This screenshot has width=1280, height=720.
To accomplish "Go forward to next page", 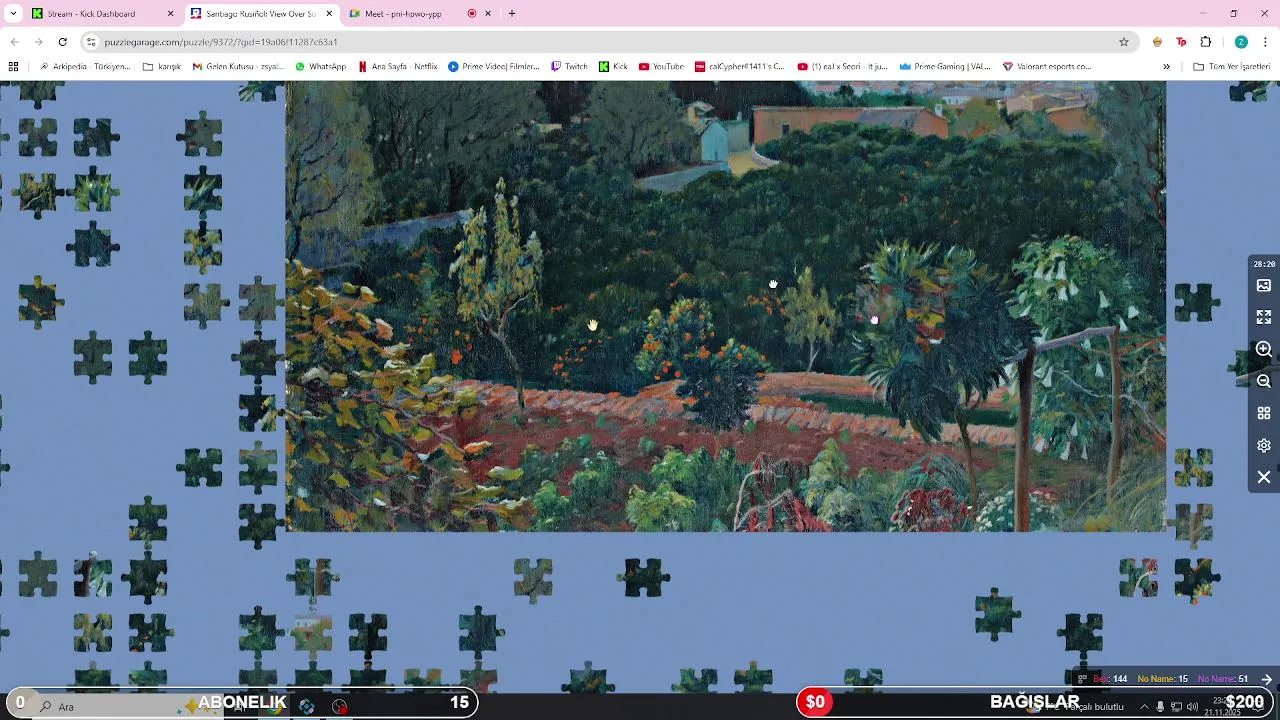I will tap(38, 42).
